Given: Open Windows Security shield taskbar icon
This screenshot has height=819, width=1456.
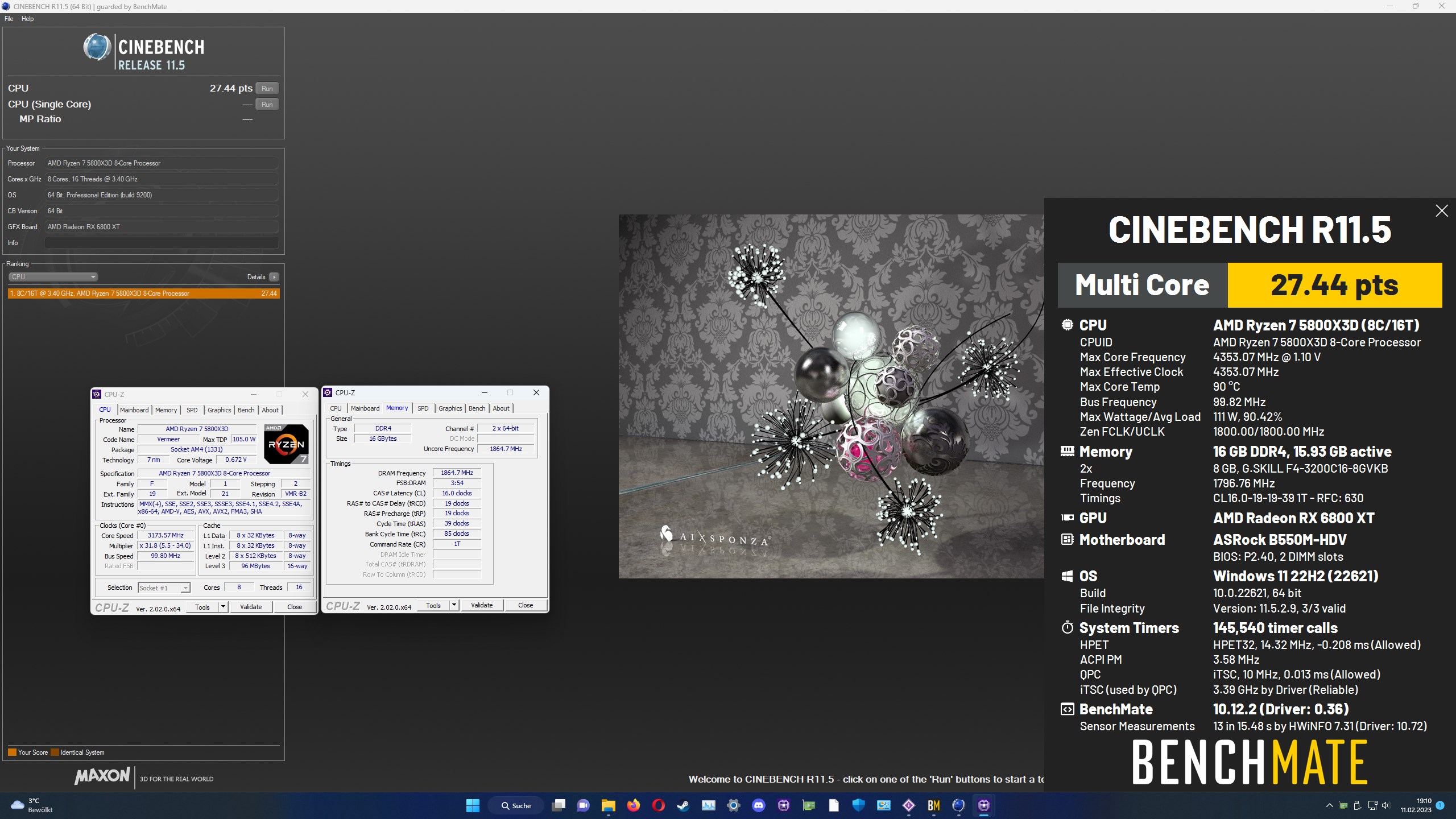Looking at the screenshot, I should point(859,805).
